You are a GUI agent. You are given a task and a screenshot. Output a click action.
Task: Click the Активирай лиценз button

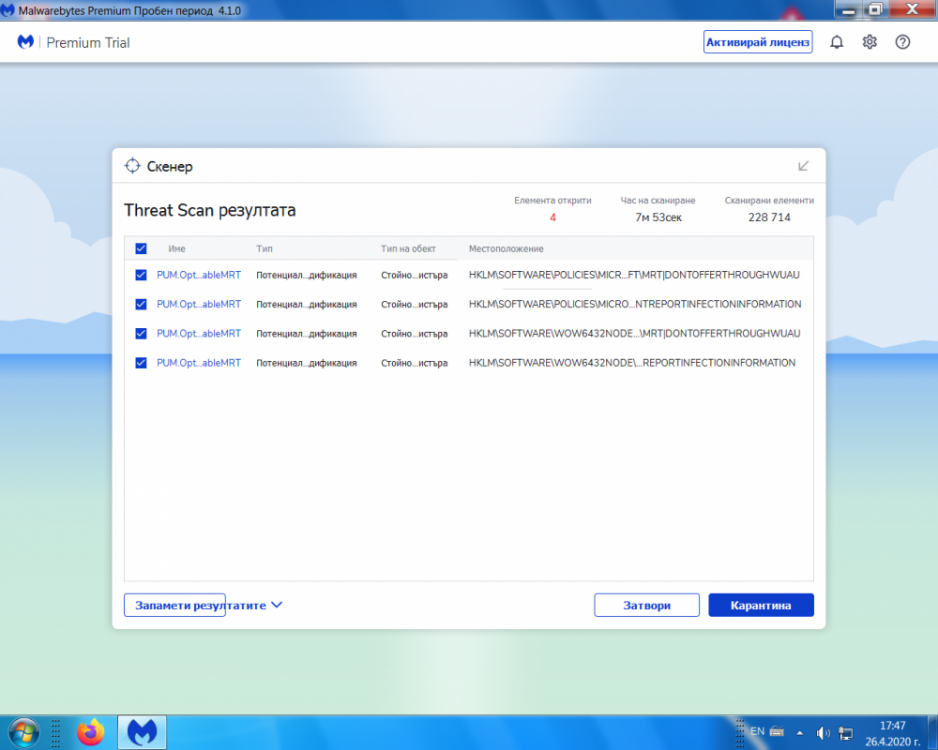(757, 42)
